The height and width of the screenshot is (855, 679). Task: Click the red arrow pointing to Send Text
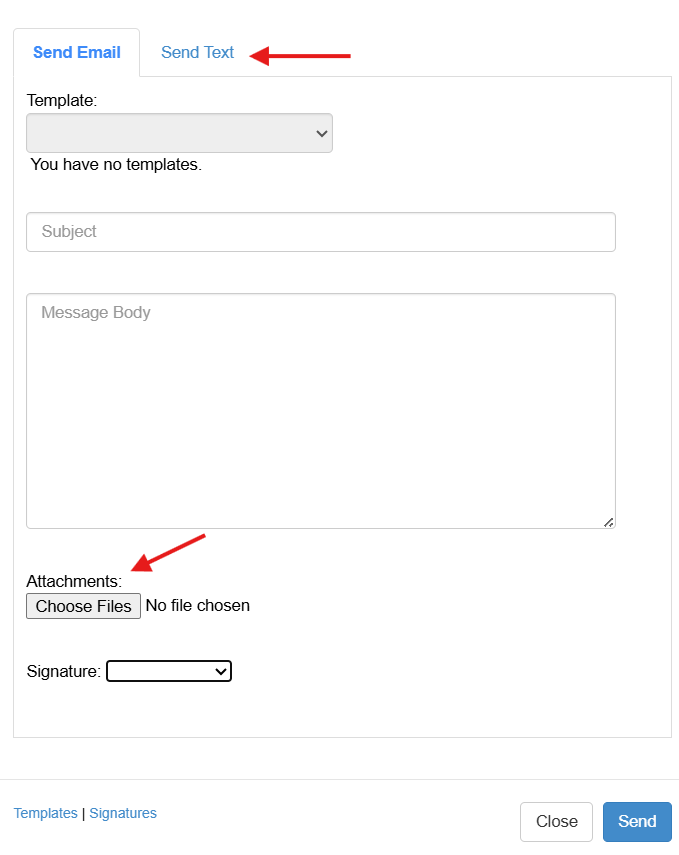(300, 55)
